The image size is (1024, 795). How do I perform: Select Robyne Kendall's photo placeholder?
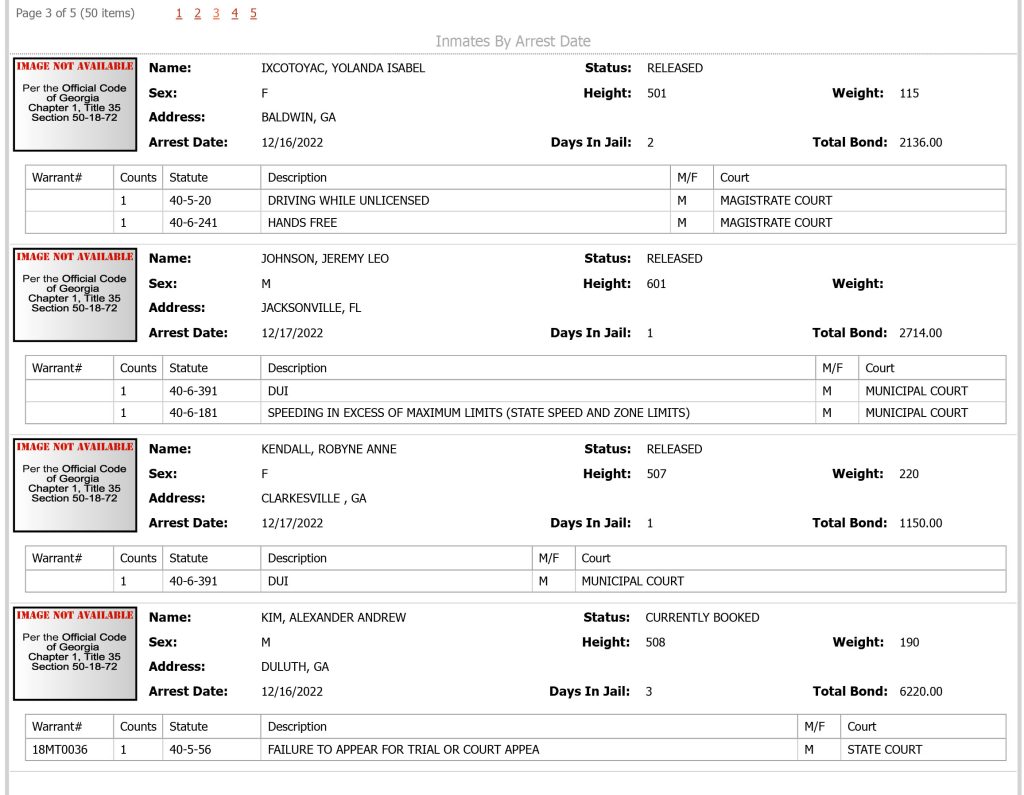(75, 485)
